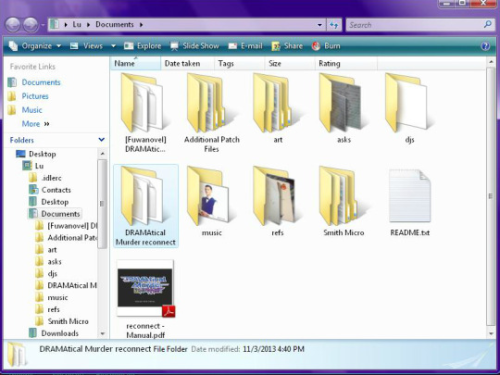Refresh the folder with the refresh button
This screenshot has height=375, width=500.
pyautogui.click(x=334, y=25)
